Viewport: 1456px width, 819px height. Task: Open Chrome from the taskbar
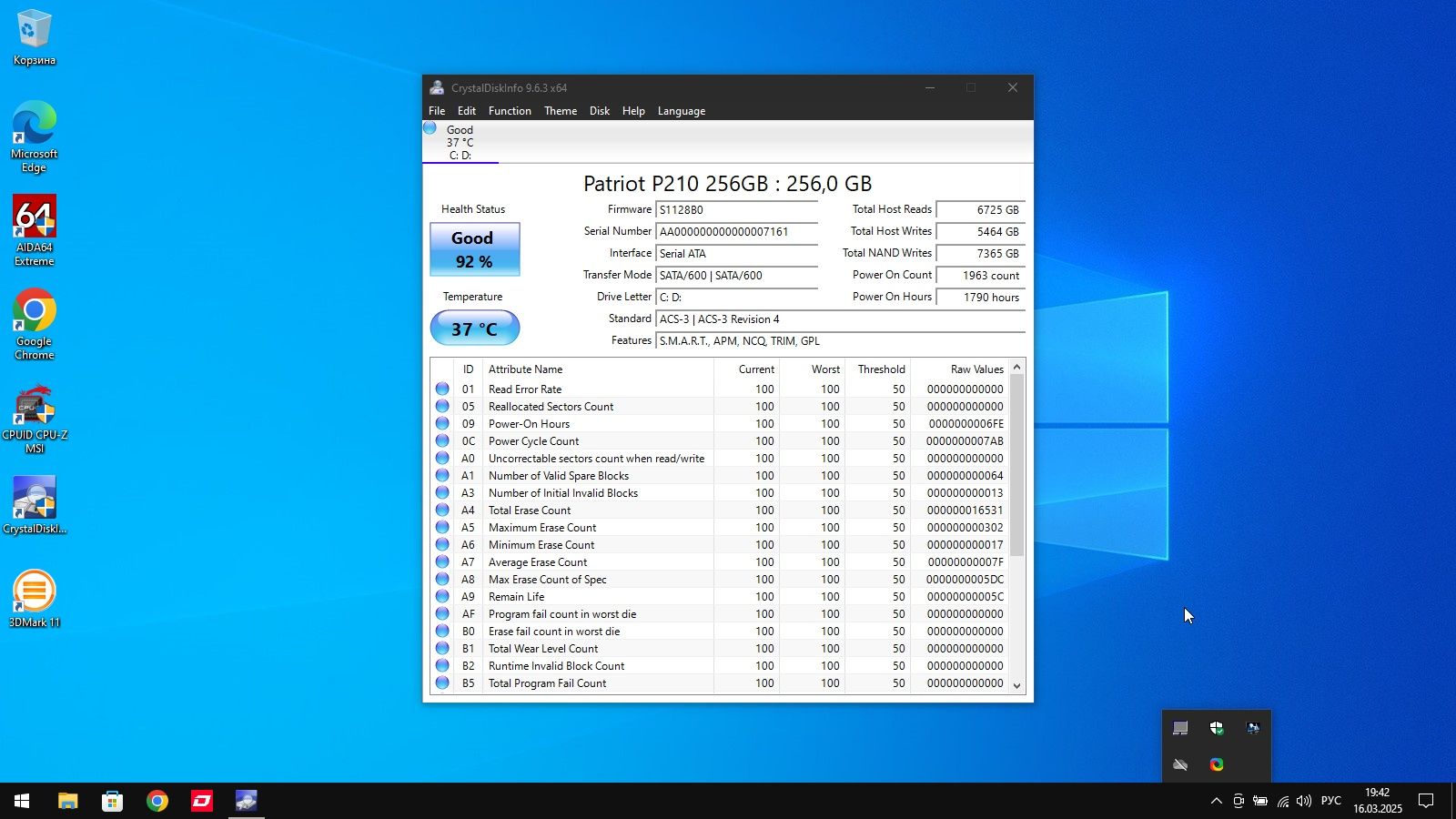[157, 801]
